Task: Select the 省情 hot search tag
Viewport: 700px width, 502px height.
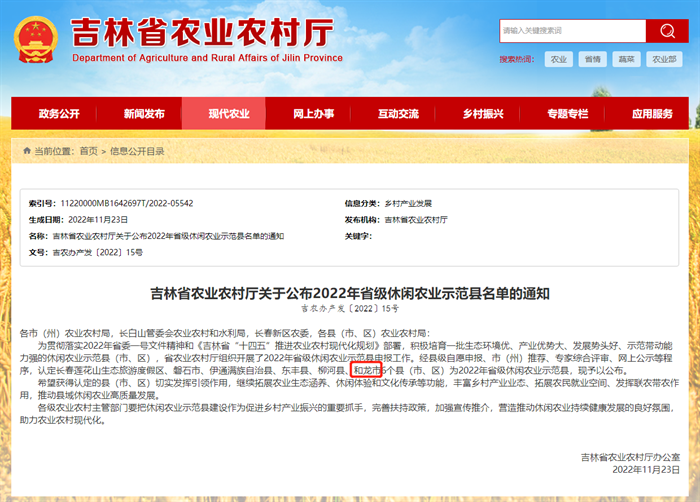Action: (x=593, y=60)
